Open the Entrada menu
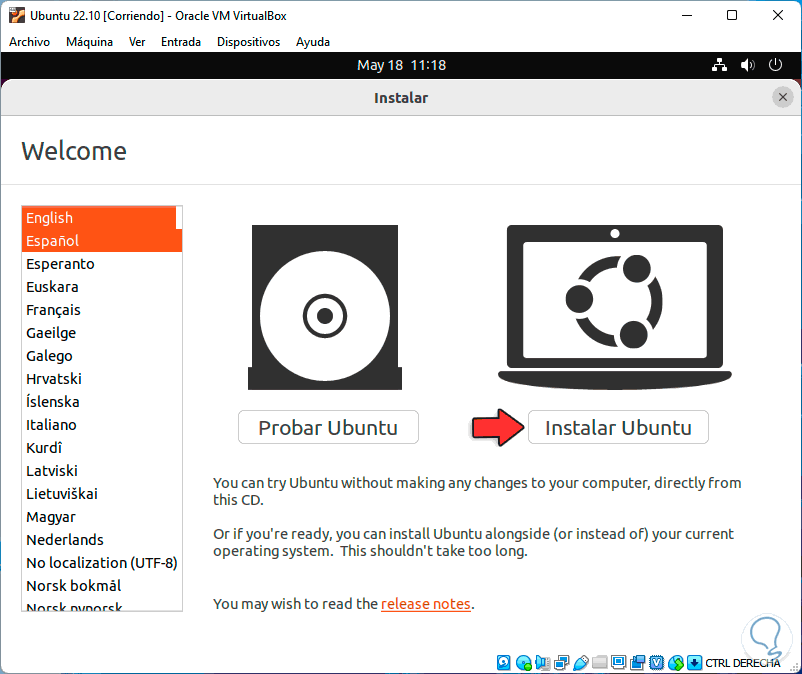 coord(181,42)
